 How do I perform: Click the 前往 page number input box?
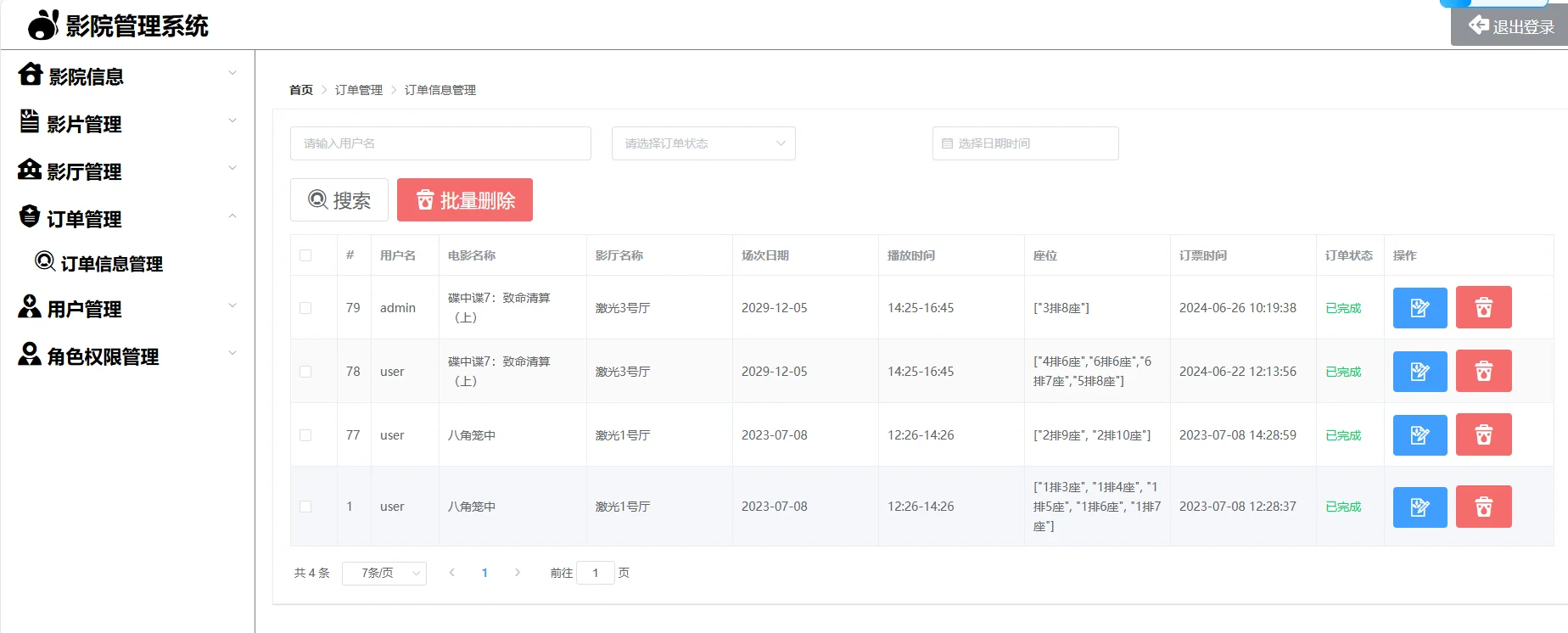[596, 573]
